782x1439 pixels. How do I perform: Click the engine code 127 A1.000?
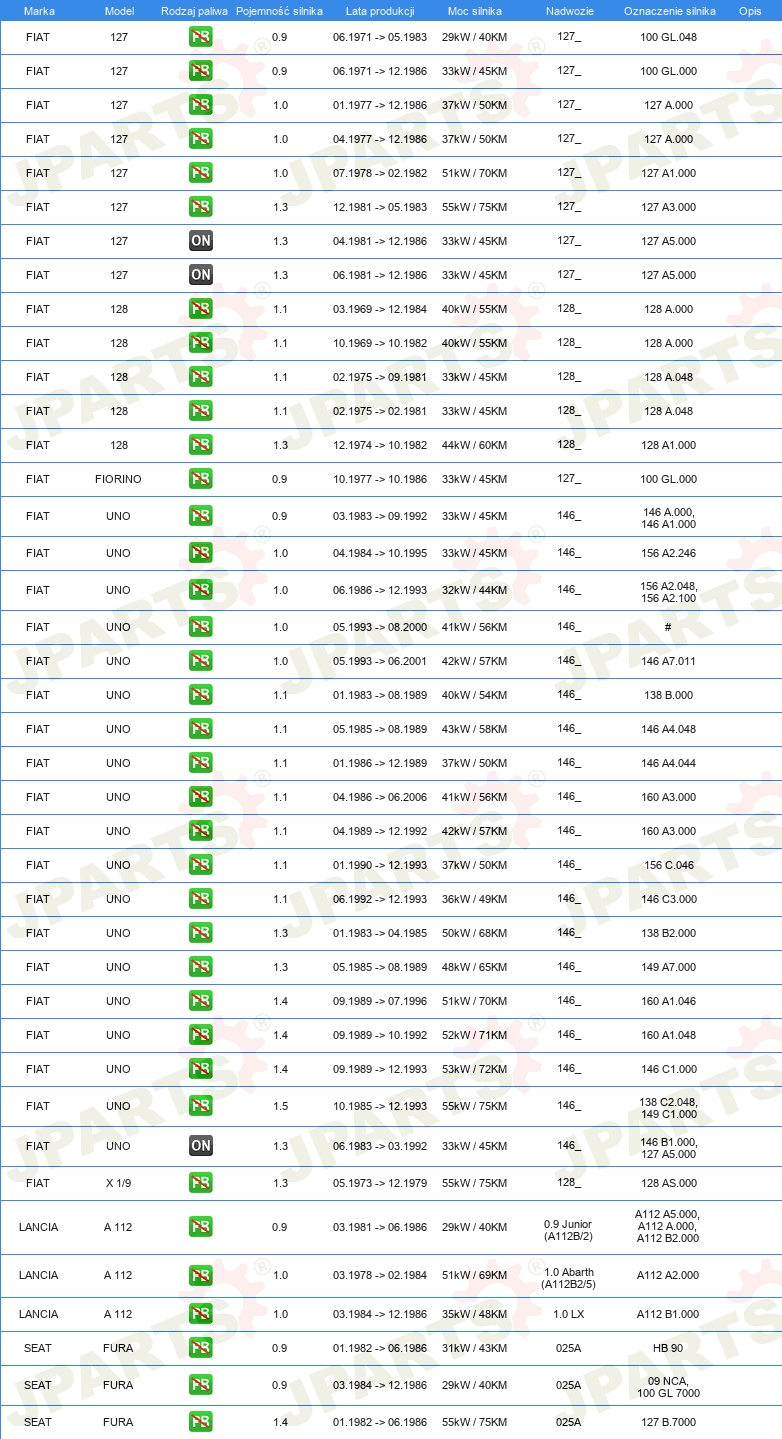[670, 173]
